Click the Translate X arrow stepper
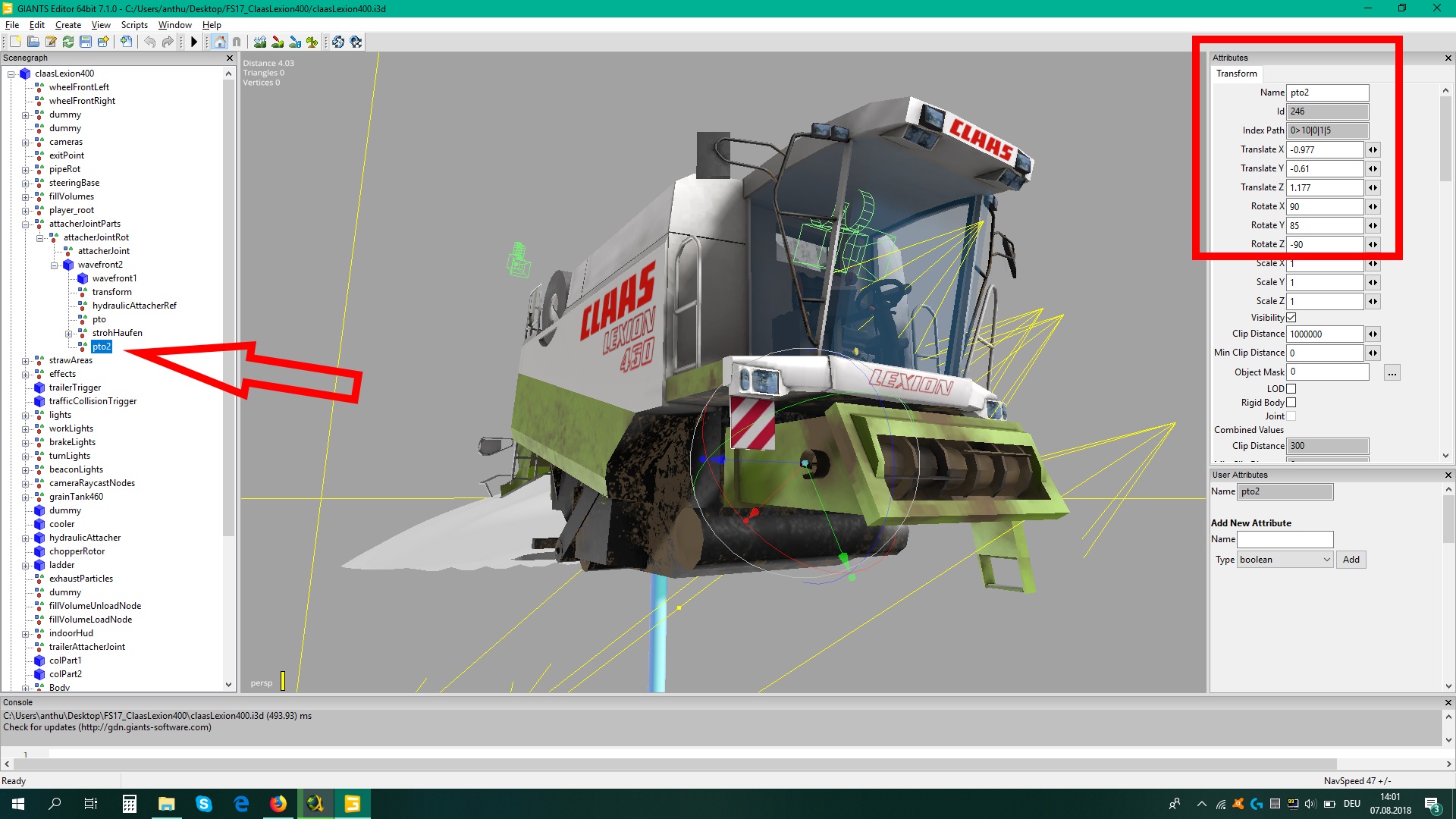Screen dimensions: 1456x819 click(x=1373, y=150)
